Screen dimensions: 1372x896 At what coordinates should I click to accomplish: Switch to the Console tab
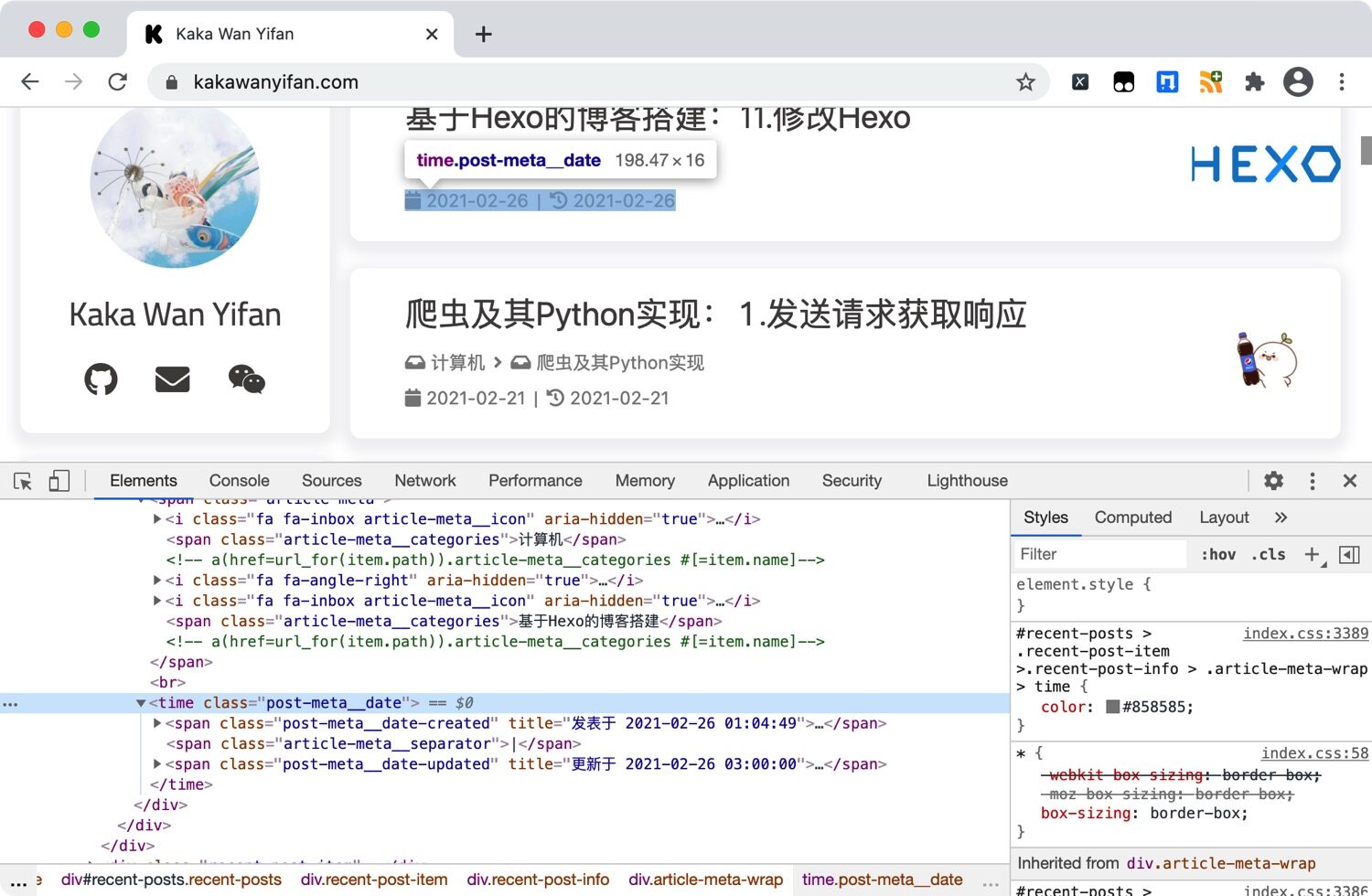(239, 481)
